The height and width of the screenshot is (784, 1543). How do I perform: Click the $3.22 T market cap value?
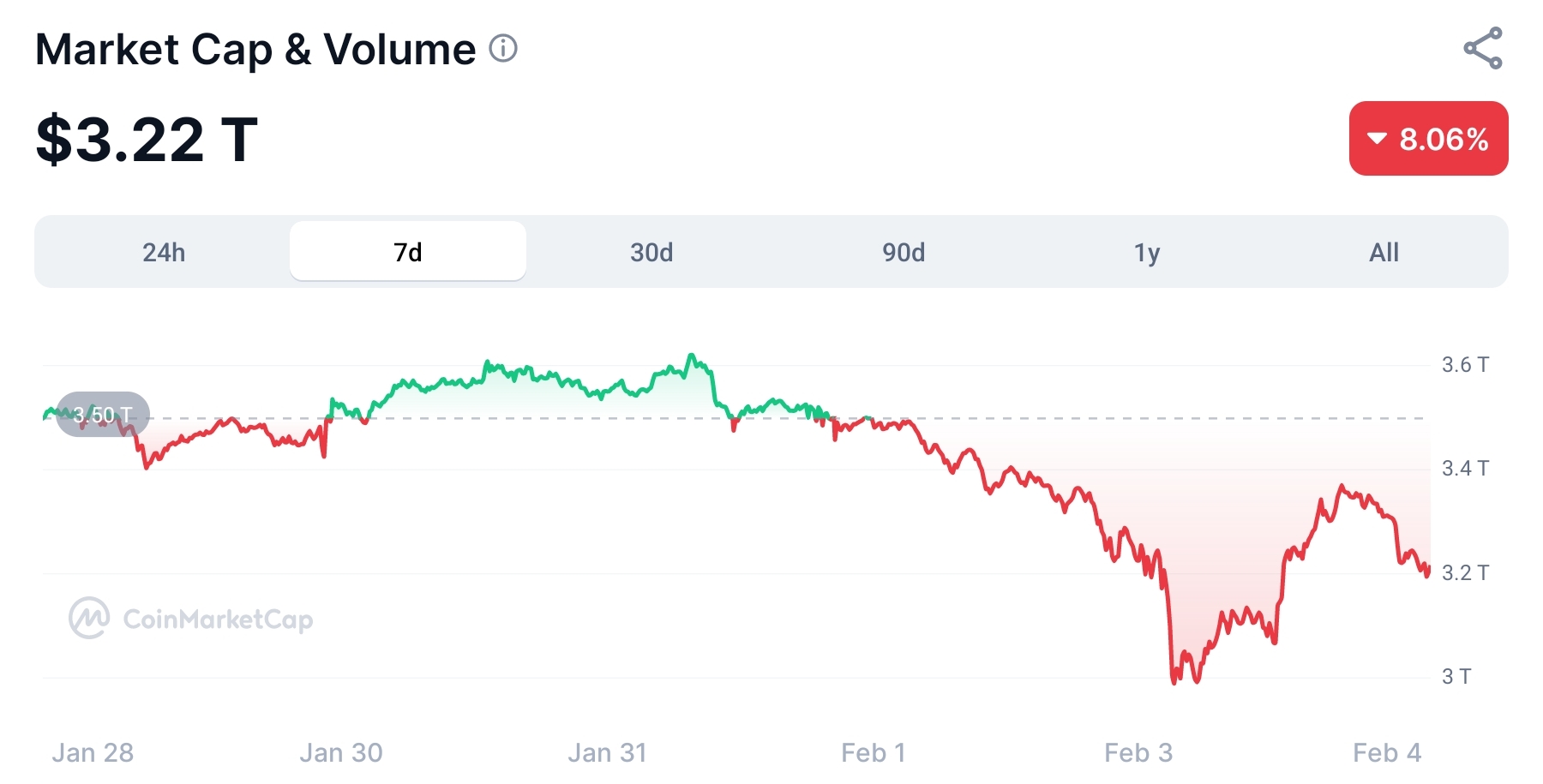coord(147,139)
